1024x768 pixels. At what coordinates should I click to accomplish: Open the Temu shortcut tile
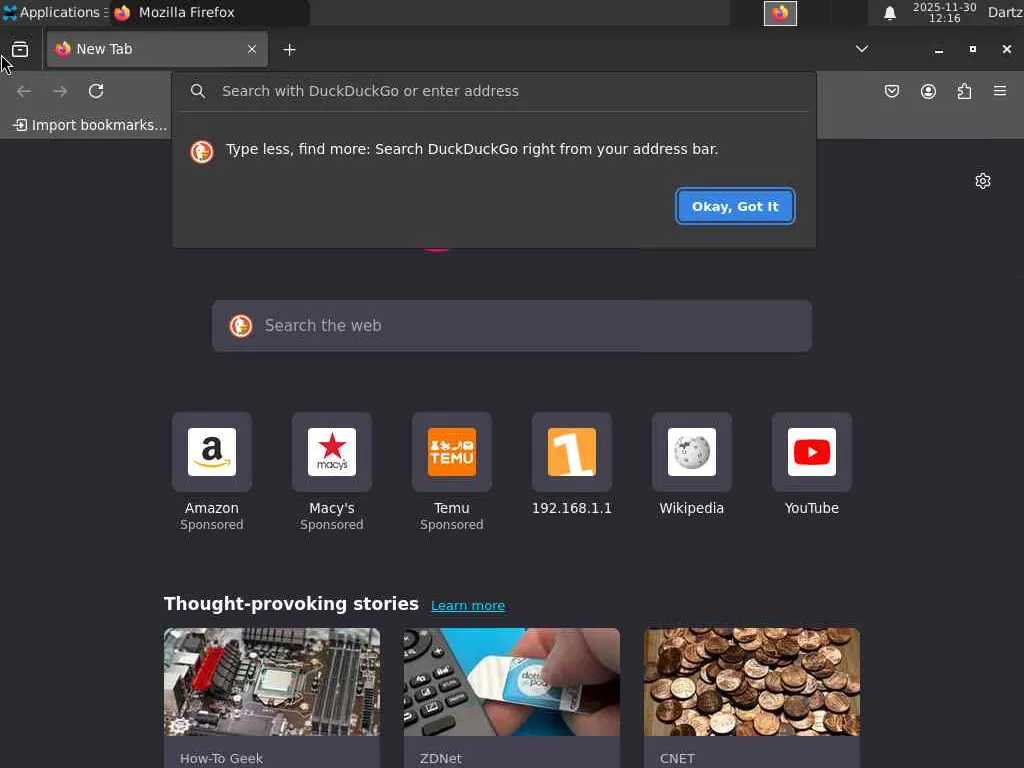coord(452,452)
